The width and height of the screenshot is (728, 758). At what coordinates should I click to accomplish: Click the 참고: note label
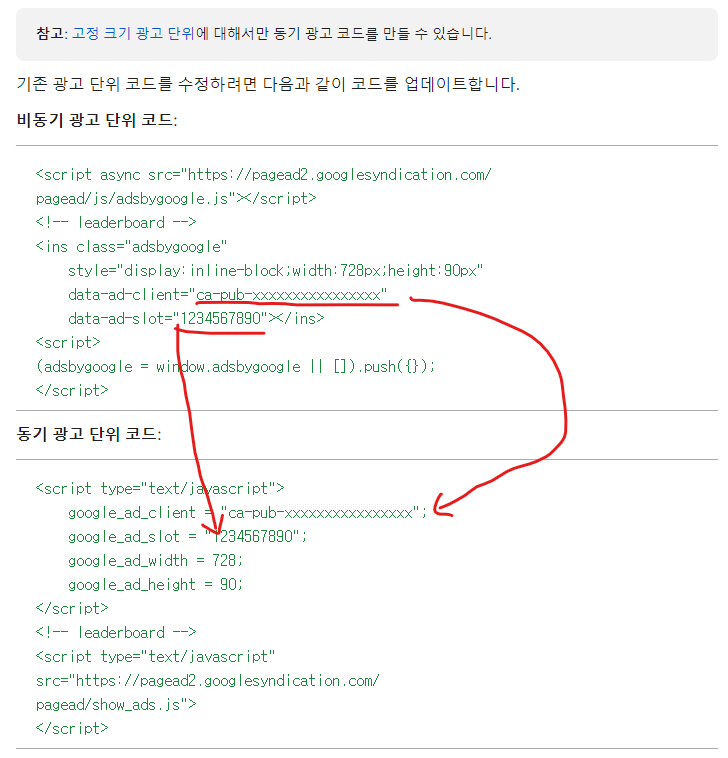point(52,33)
